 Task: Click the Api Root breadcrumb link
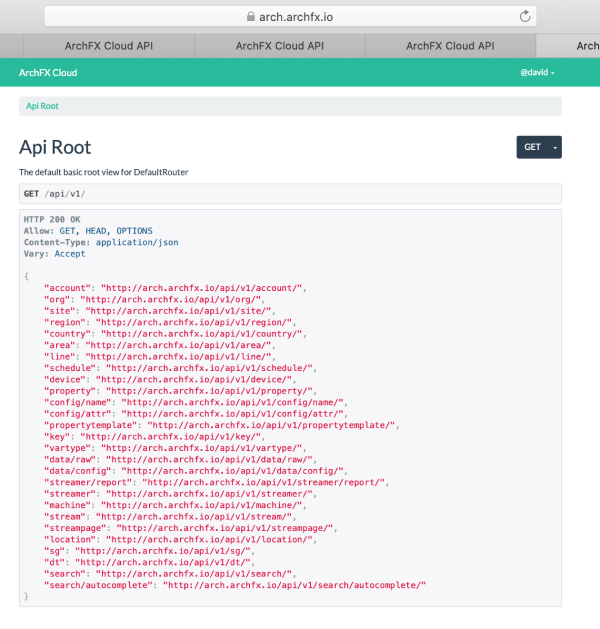tap(42, 106)
